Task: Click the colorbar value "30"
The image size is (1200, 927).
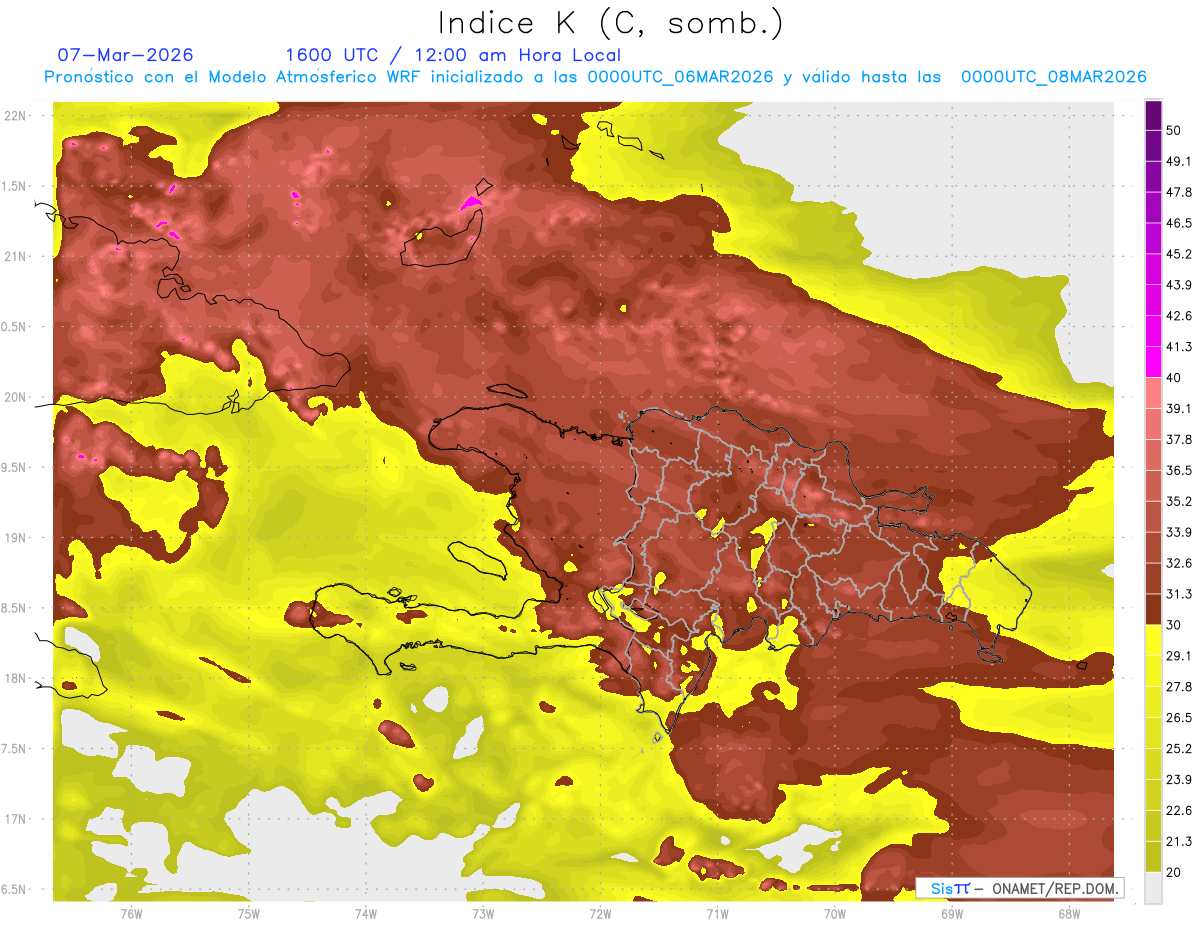Action: (x=1175, y=624)
